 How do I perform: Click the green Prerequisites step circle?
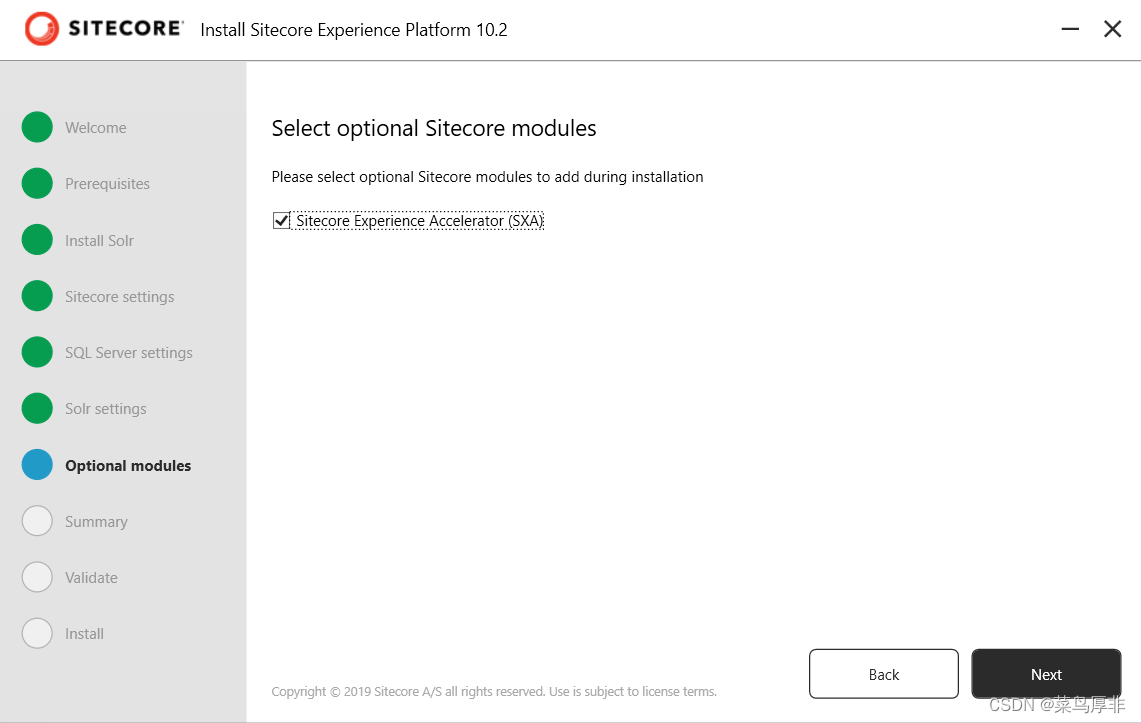point(37,183)
